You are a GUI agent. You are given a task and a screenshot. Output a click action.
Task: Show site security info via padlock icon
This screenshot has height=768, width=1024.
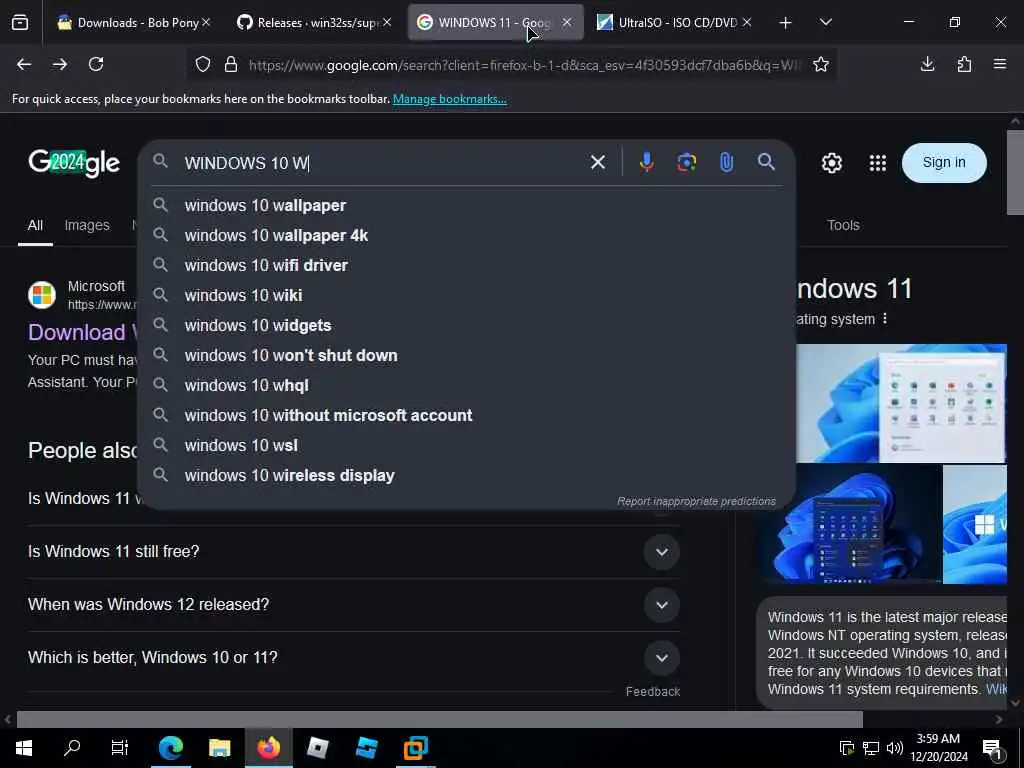click(x=231, y=64)
